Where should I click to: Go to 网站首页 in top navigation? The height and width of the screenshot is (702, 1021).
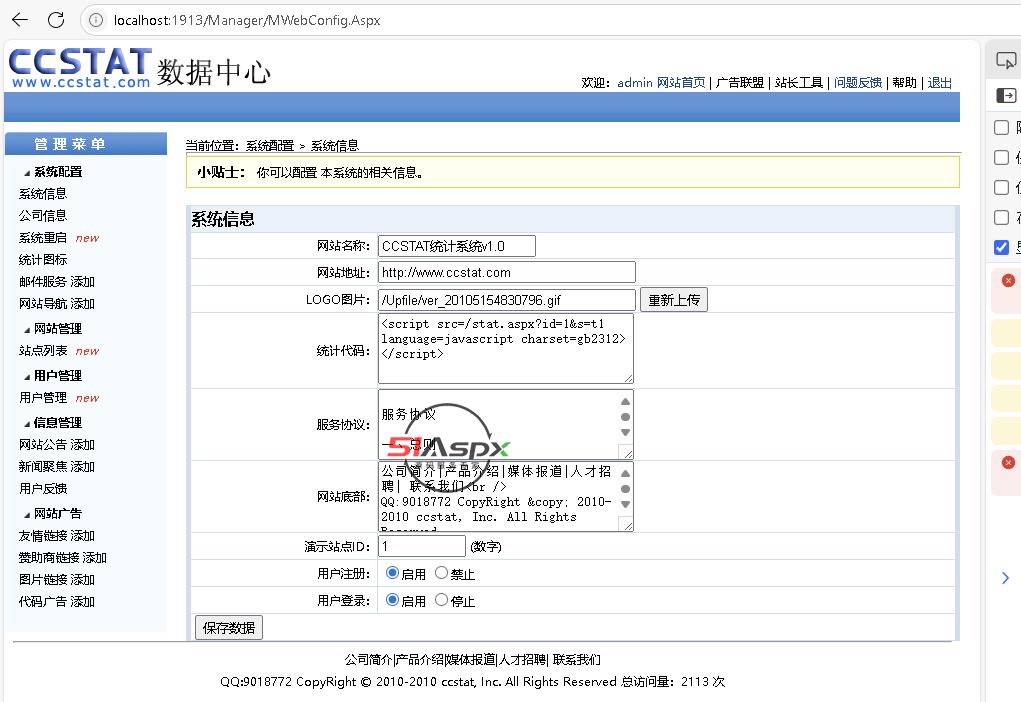click(681, 83)
